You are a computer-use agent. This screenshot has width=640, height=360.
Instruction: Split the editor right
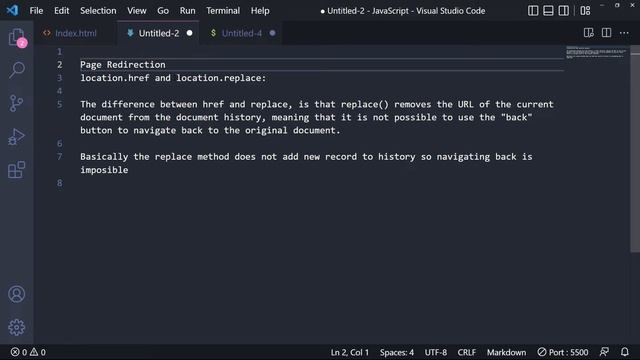click(607, 33)
